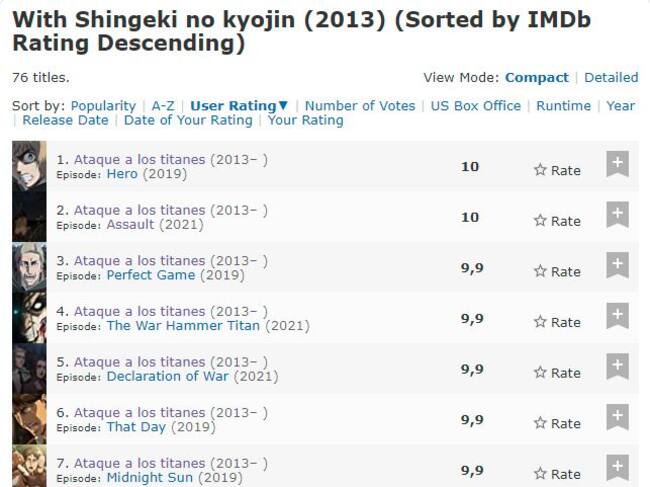The image size is (650, 487).
Task: Toggle User Rating sort direction arrow
Action: point(283,105)
